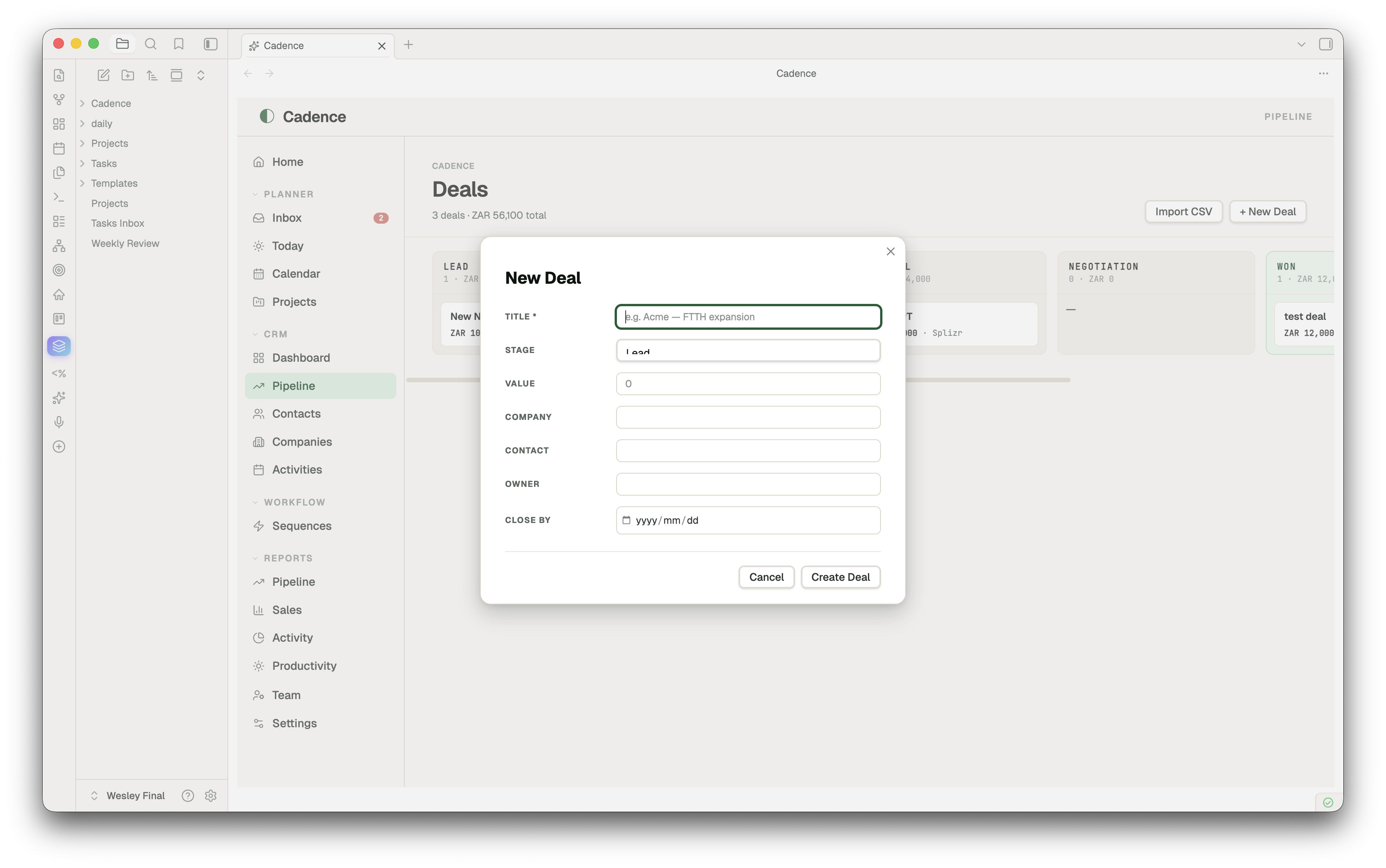The width and height of the screenshot is (1386, 868).
Task: Open the bookmarks panel icon
Action: [178, 44]
